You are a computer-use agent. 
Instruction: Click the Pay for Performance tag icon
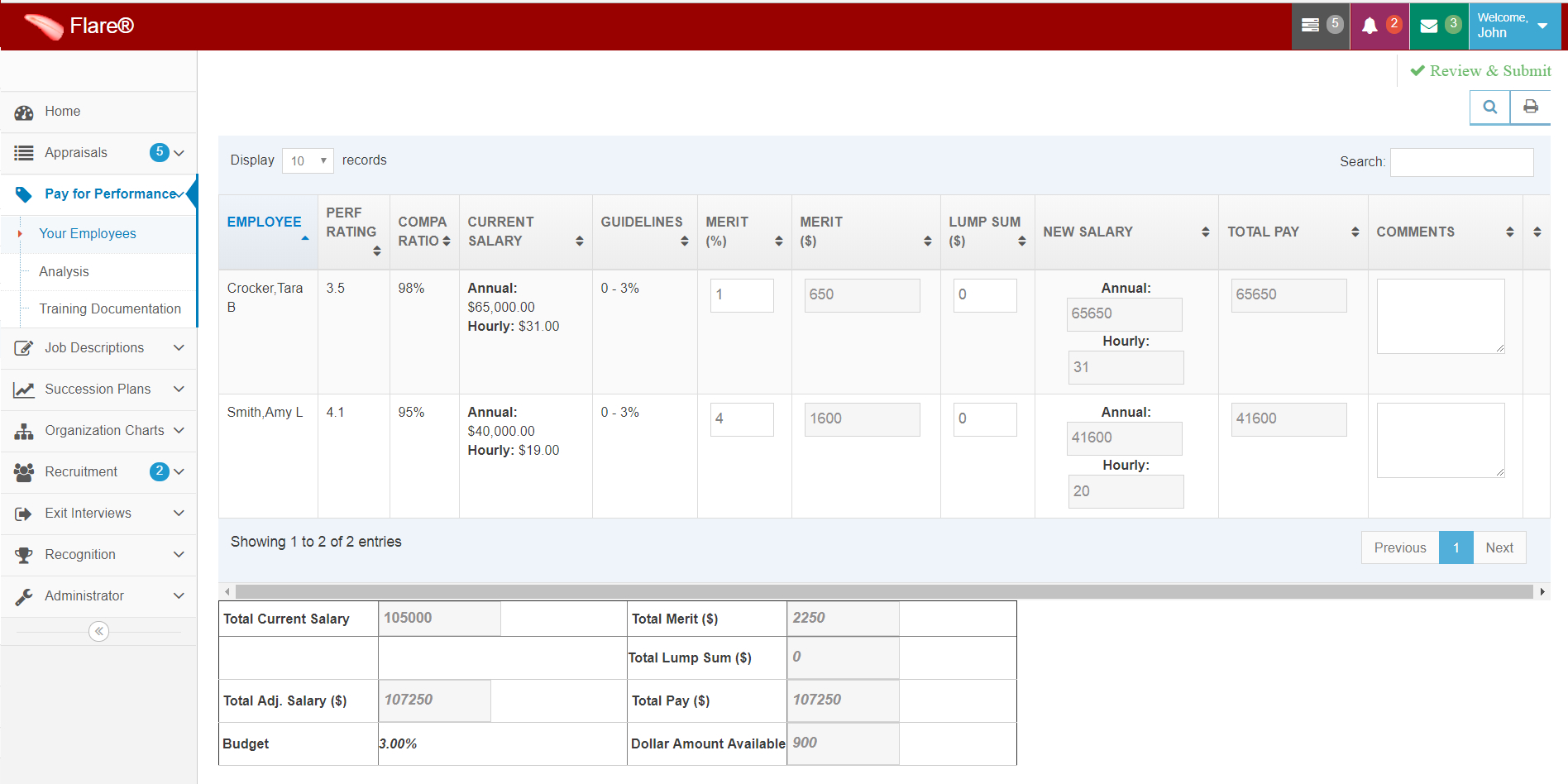pos(24,194)
